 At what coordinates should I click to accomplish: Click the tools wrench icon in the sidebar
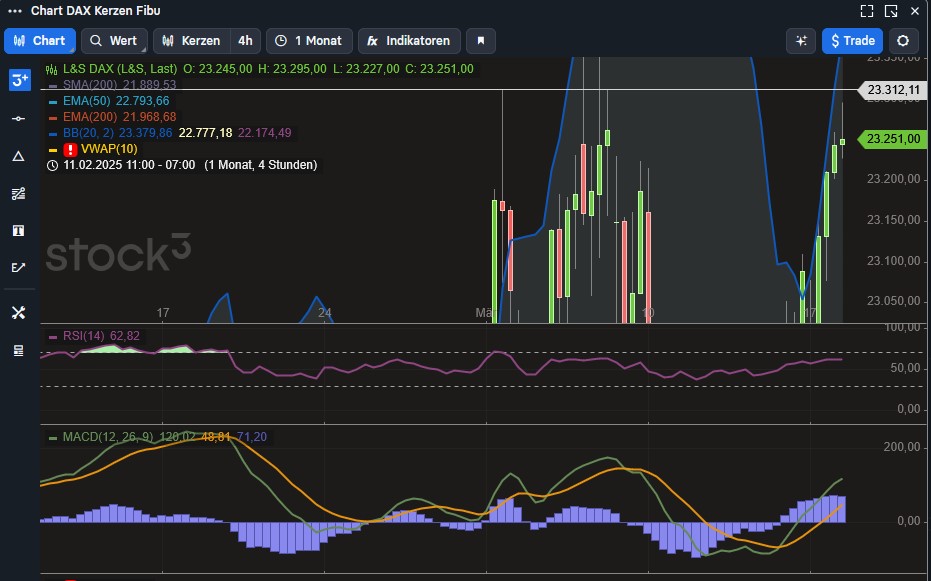pyautogui.click(x=18, y=312)
